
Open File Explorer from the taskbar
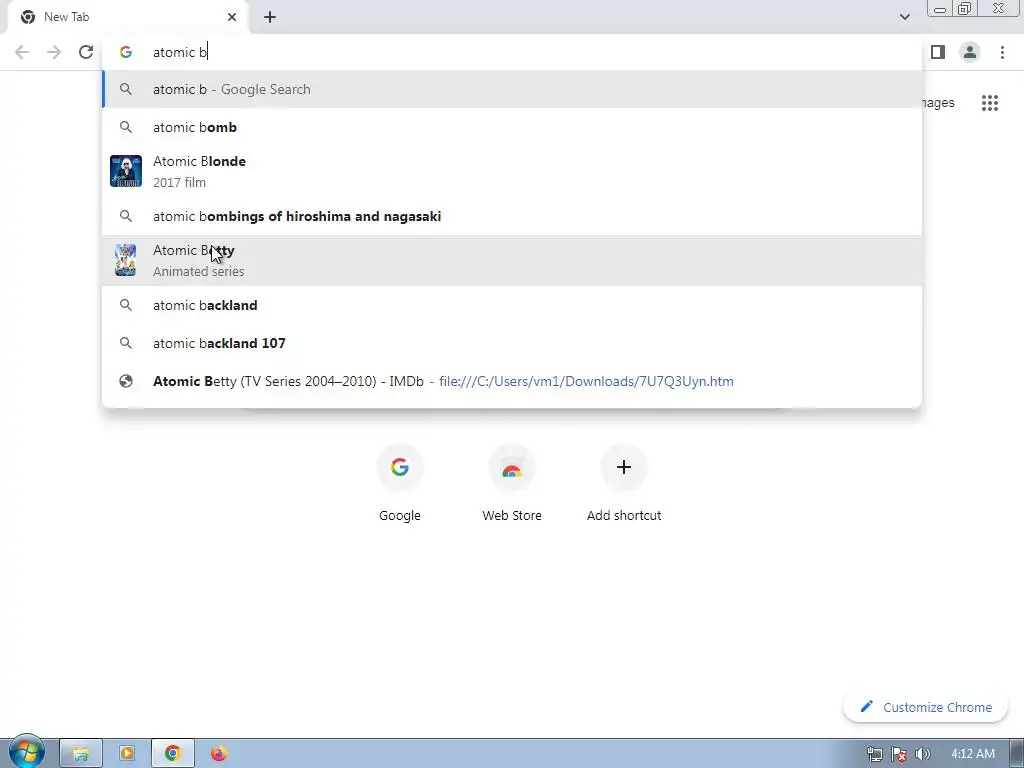point(81,754)
